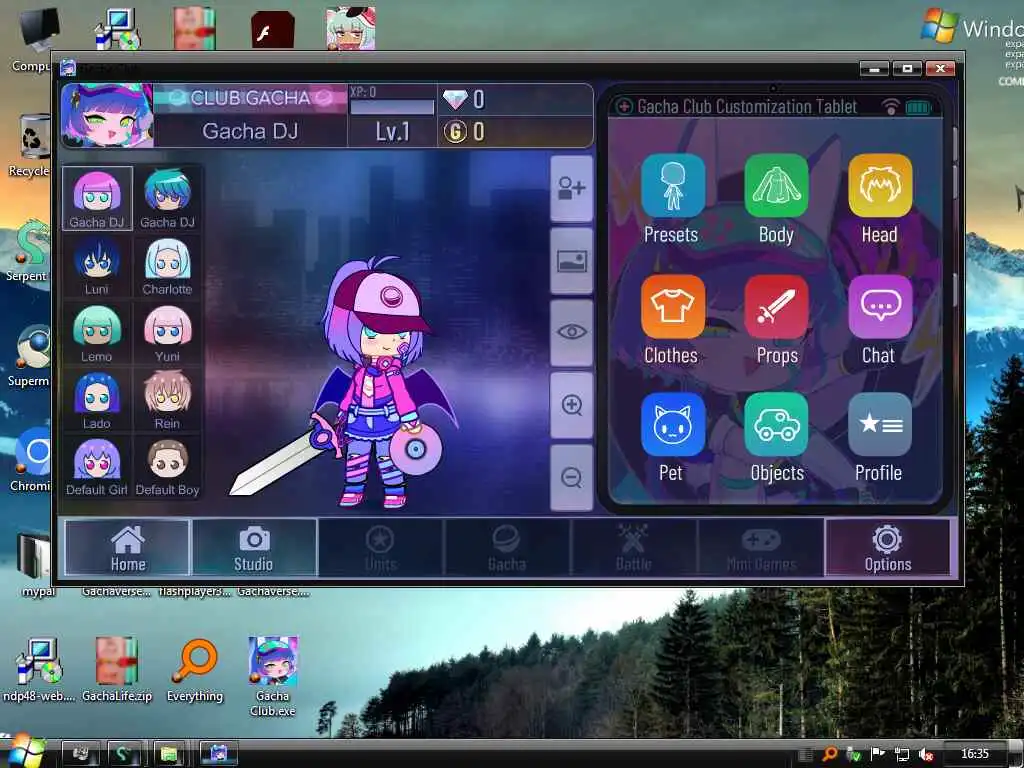Screen dimensions: 1024x768
Task: Click the taskbar clock showing 16:35
Action: click(x=974, y=754)
